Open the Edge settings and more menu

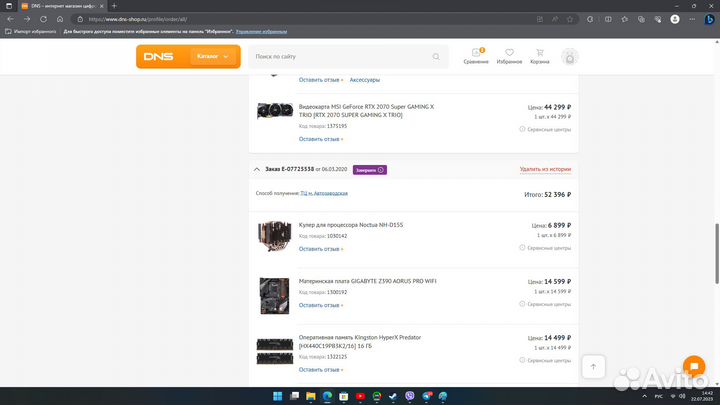[692, 19]
